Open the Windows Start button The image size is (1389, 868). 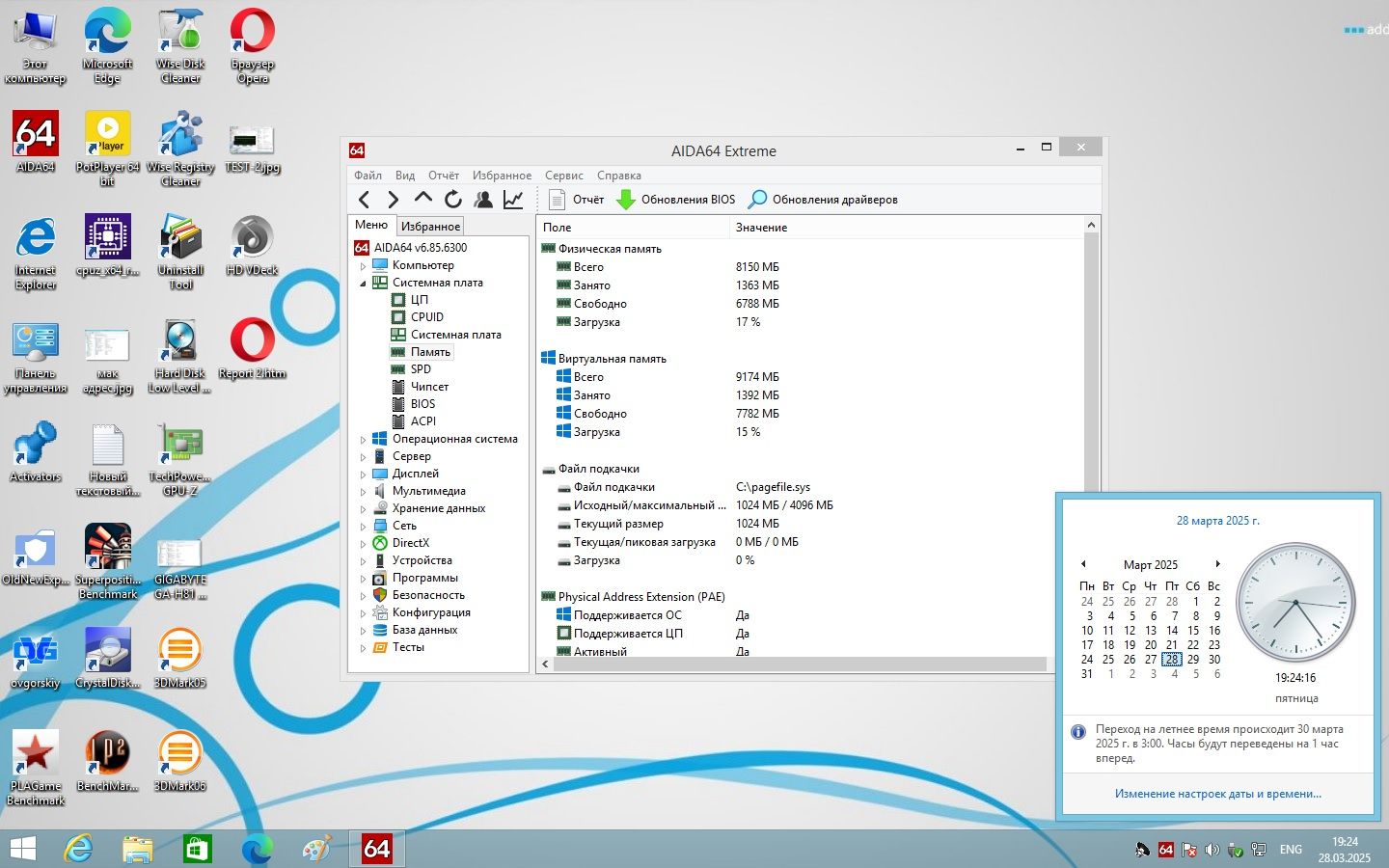pyautogui.click(x=22, y=849)
